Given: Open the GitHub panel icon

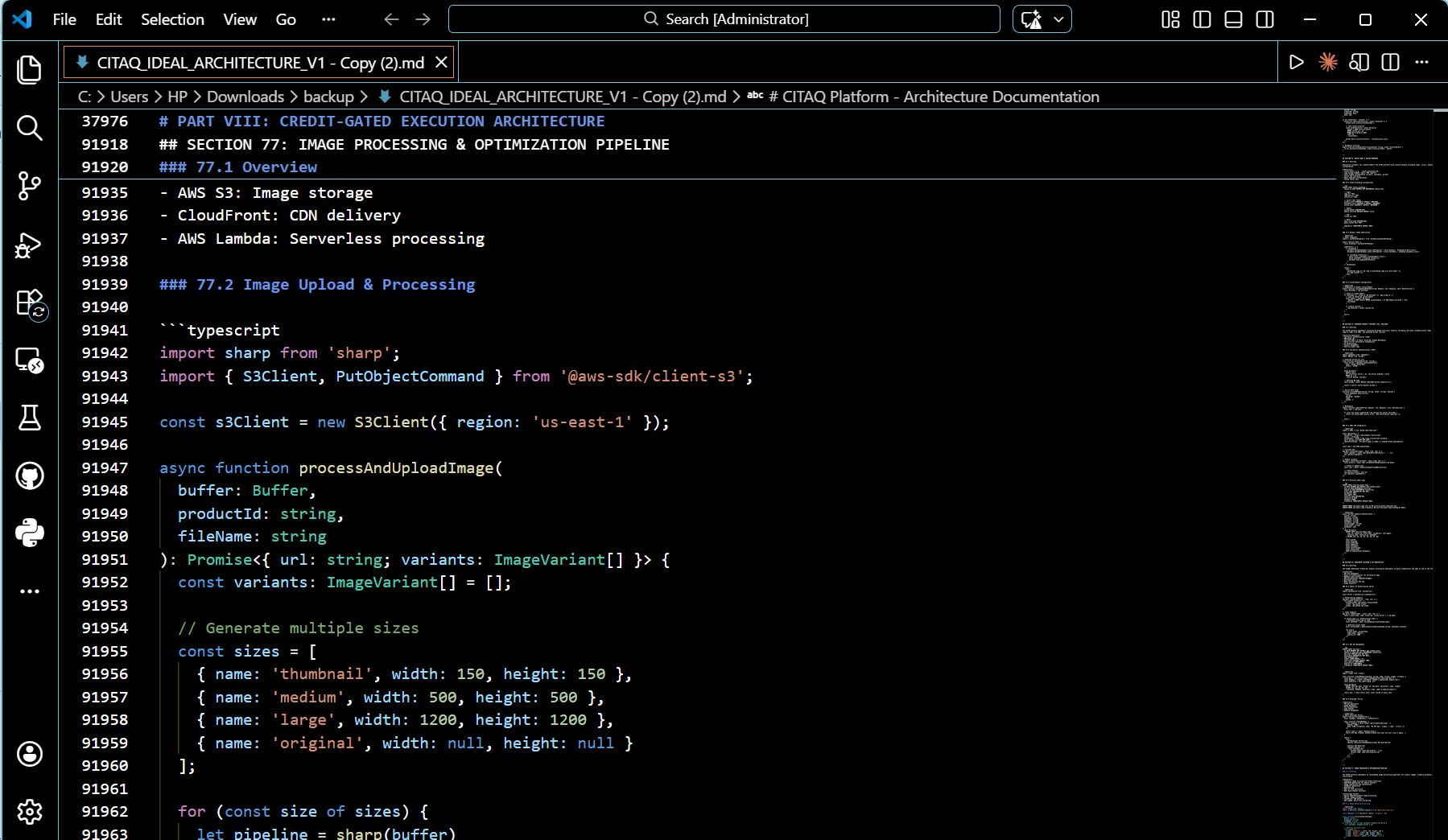Looking at the screenshot, I should (30, 476).
